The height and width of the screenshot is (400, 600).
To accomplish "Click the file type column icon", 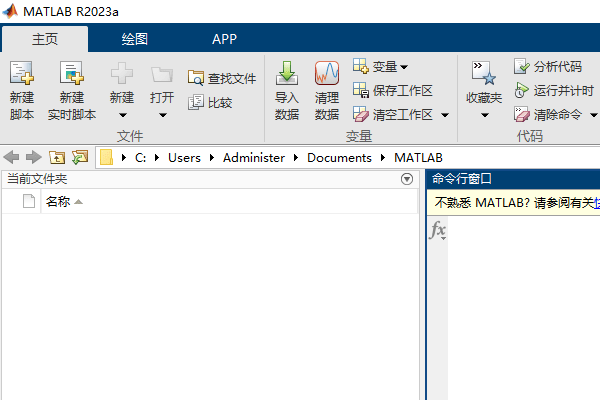I will (x=29, y=201).
